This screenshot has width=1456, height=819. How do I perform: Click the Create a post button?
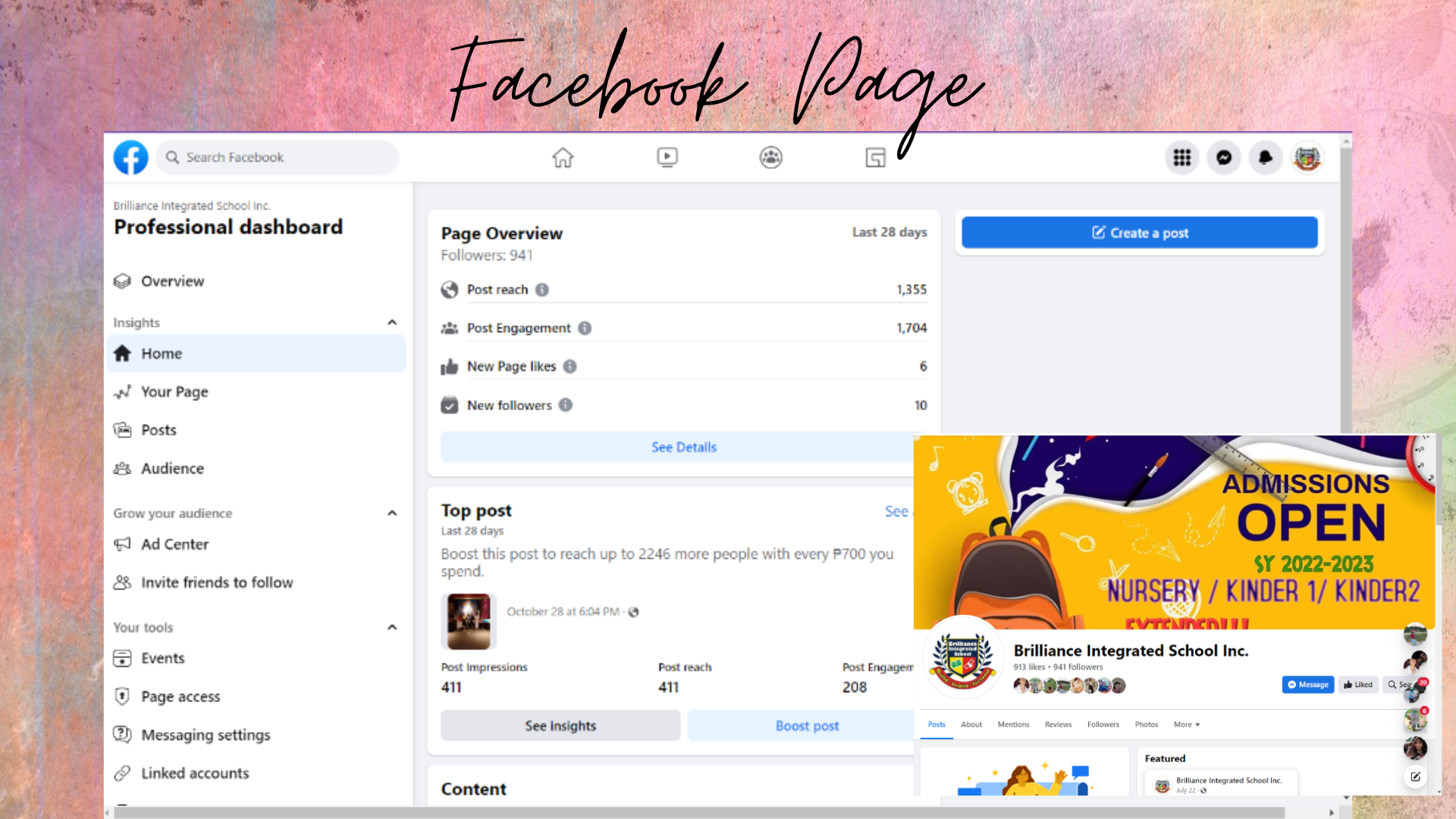[1139, 233]
